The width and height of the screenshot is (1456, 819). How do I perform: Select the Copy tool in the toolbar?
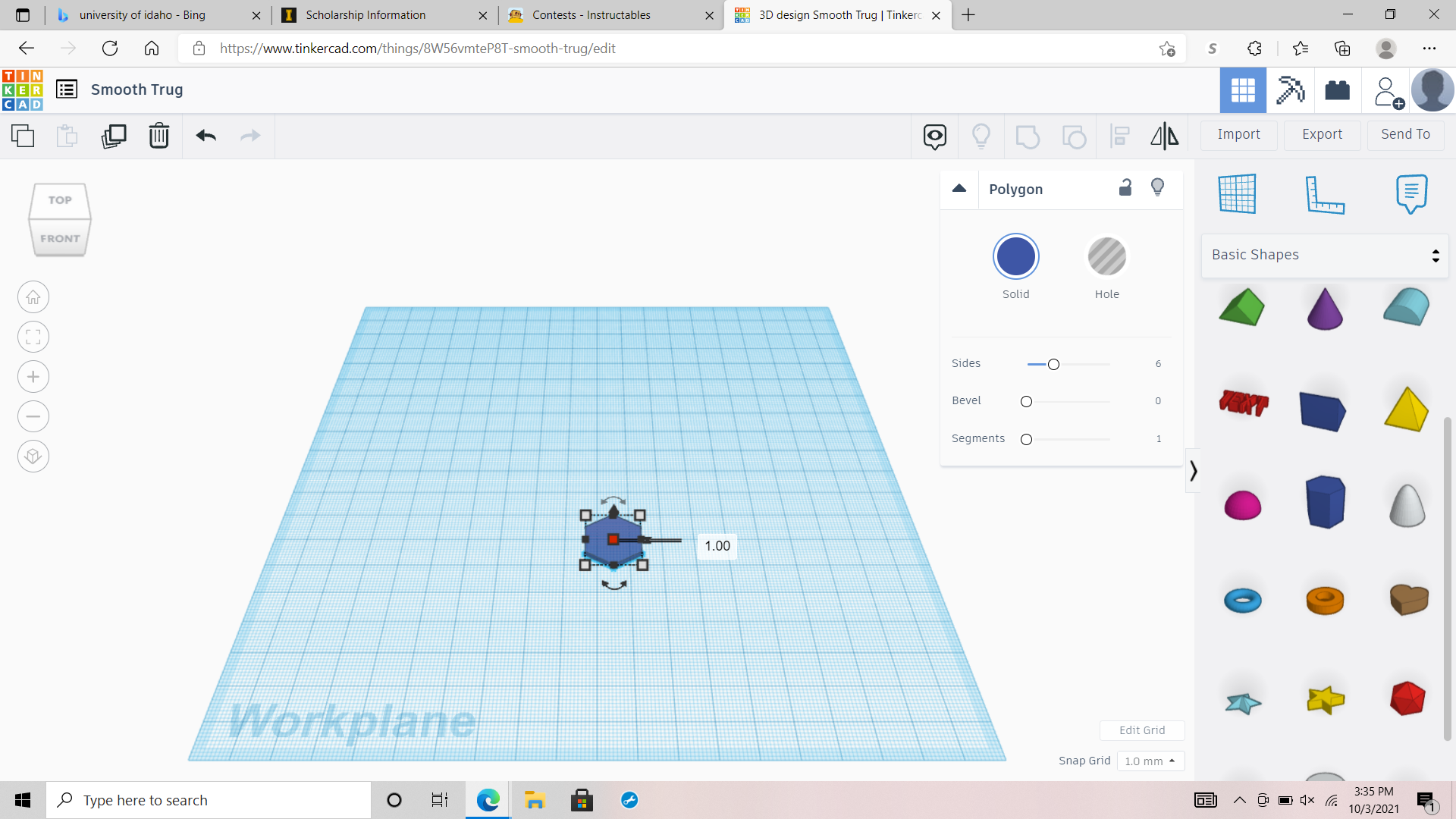click(23, 136)
